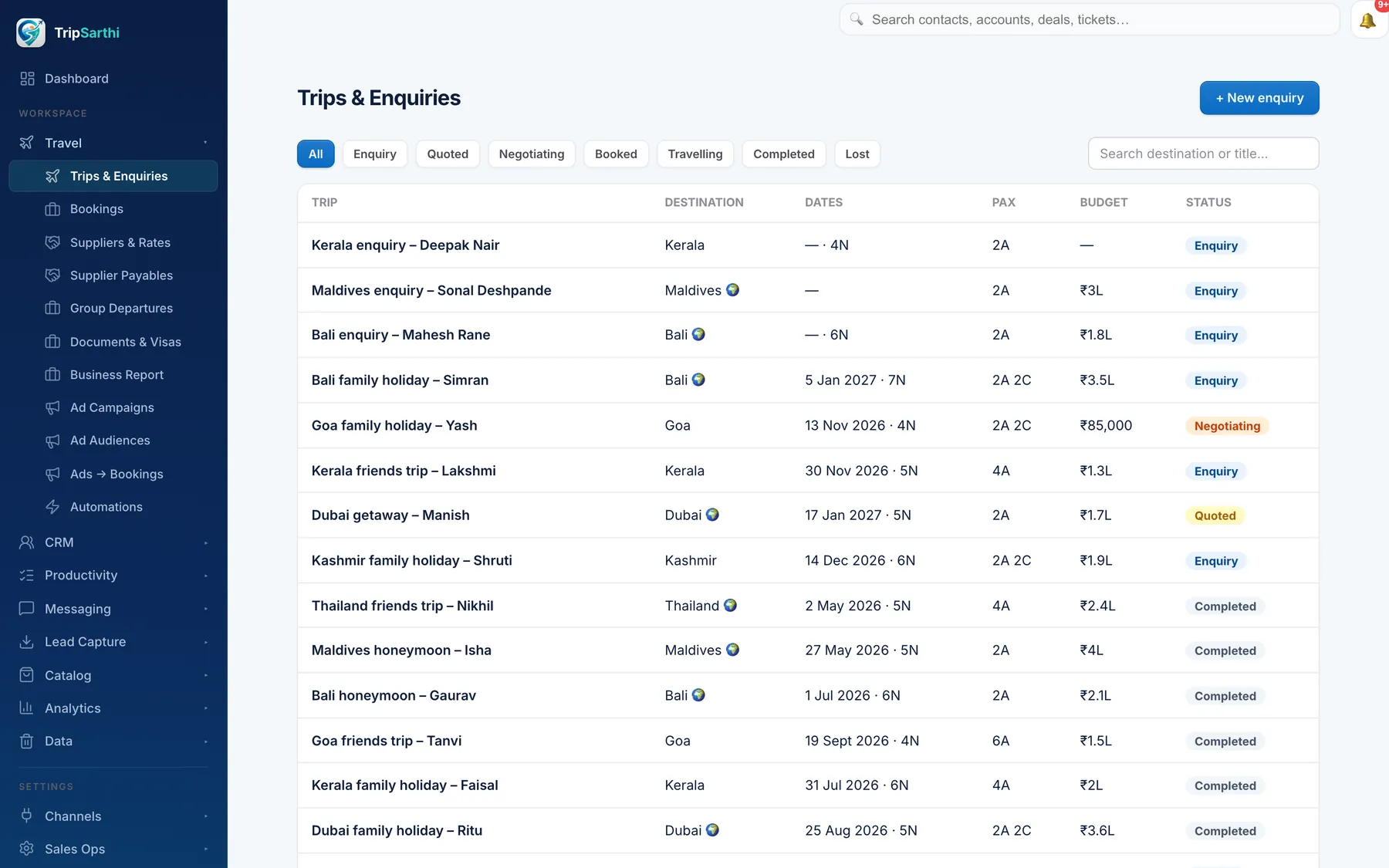Expand the Channels settings section
The image size is (1389, 868).
[x=113, y=816]
